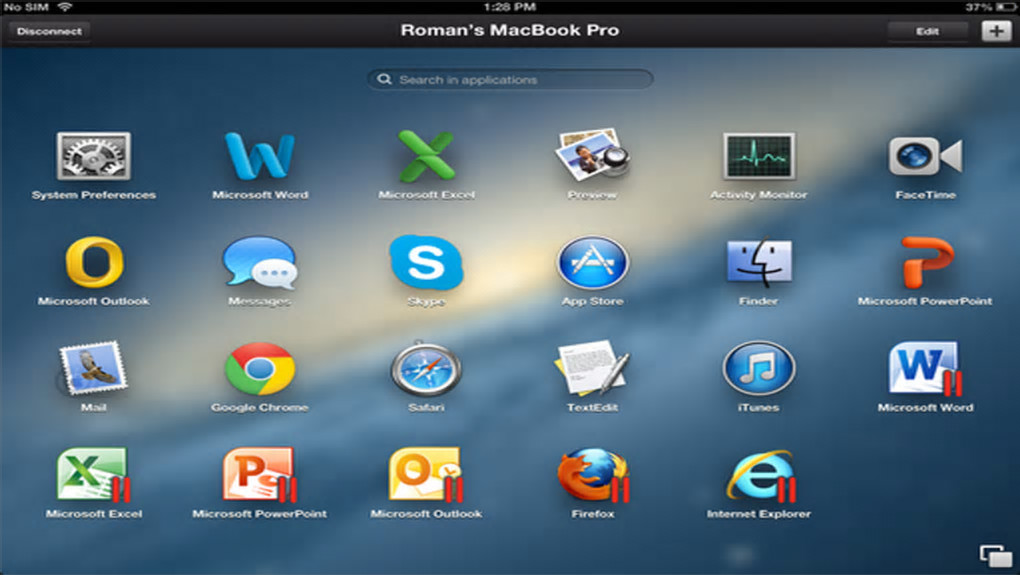
Task: Tap the Edit button
Action: [928, 31]
